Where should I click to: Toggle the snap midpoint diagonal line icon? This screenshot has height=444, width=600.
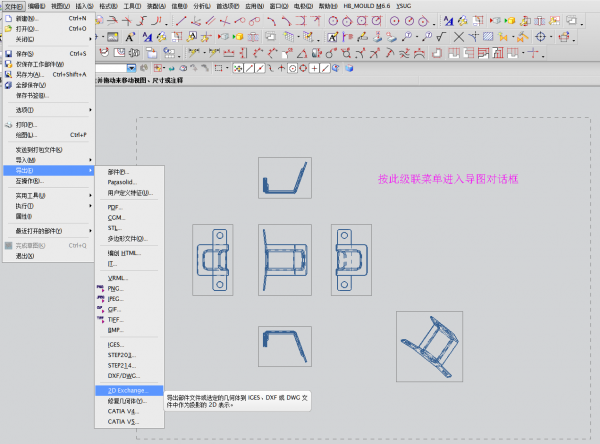click(x=260, y=68)
